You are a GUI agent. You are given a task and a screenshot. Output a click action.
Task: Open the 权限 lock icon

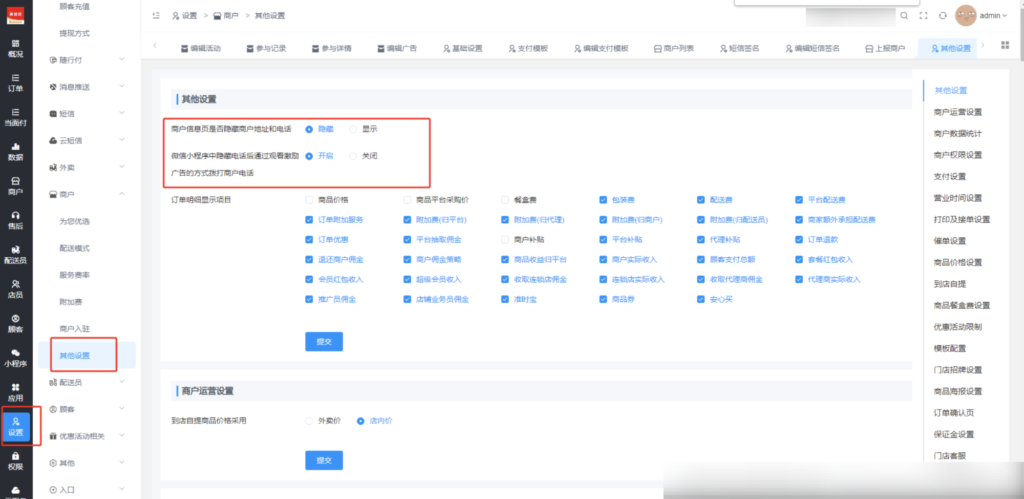coord(15,460)
